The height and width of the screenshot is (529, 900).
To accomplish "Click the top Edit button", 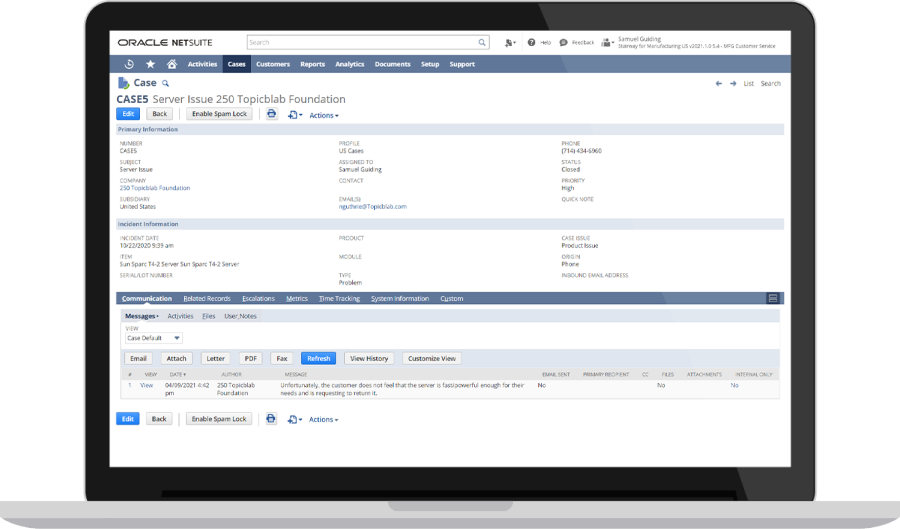I will coord(128,114).
